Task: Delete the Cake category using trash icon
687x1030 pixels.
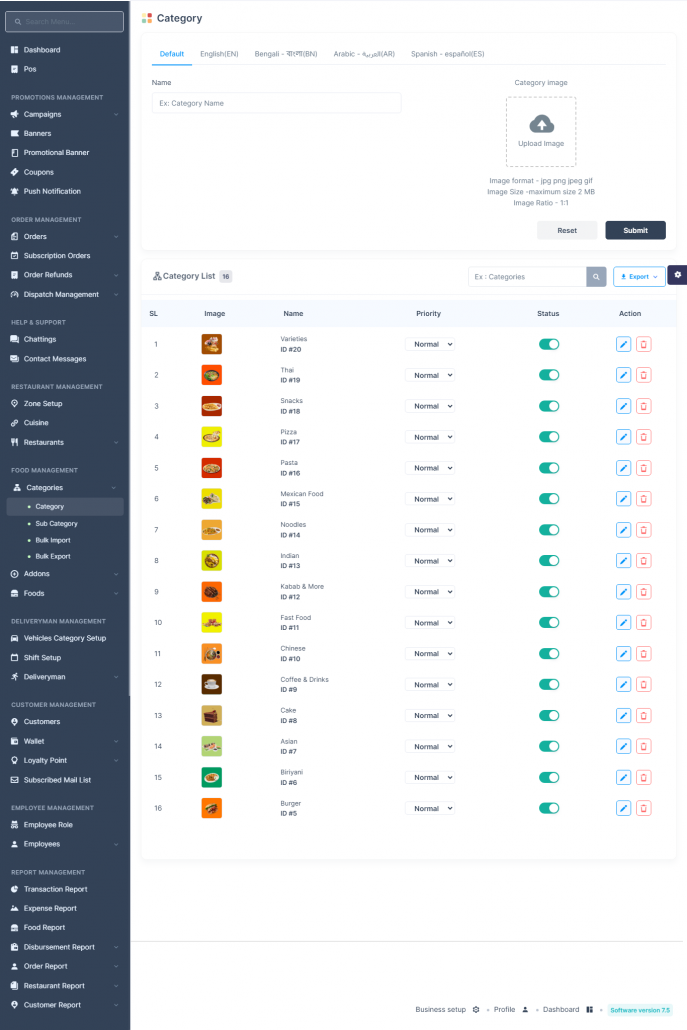Action: coord(643,716)
